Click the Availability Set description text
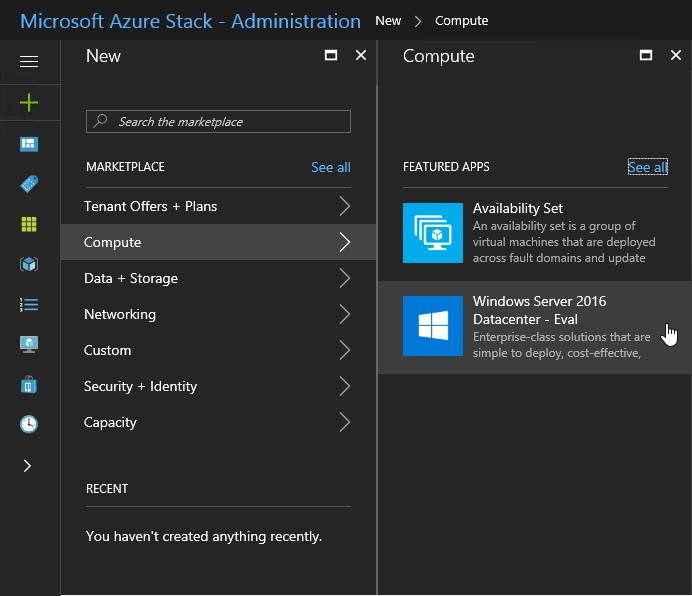 (564, 242)
